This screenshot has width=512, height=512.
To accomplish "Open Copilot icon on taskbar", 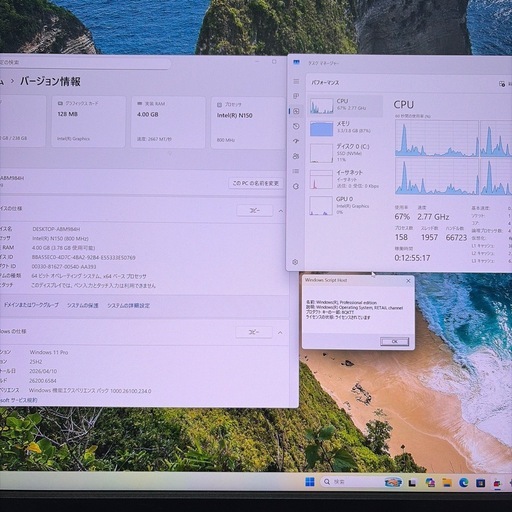I will pos(430,482).
